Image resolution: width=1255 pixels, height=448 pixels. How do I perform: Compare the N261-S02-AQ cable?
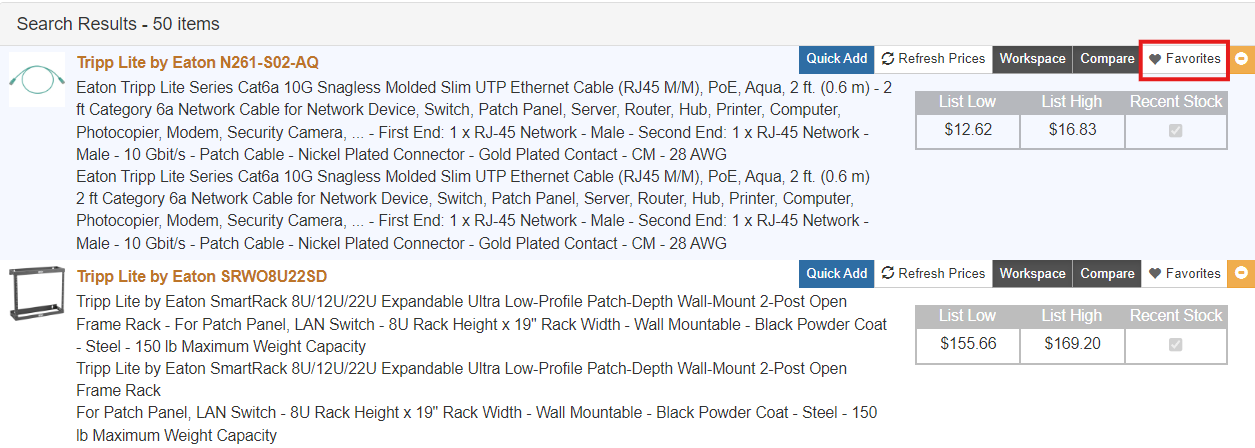coord(1107,59)
